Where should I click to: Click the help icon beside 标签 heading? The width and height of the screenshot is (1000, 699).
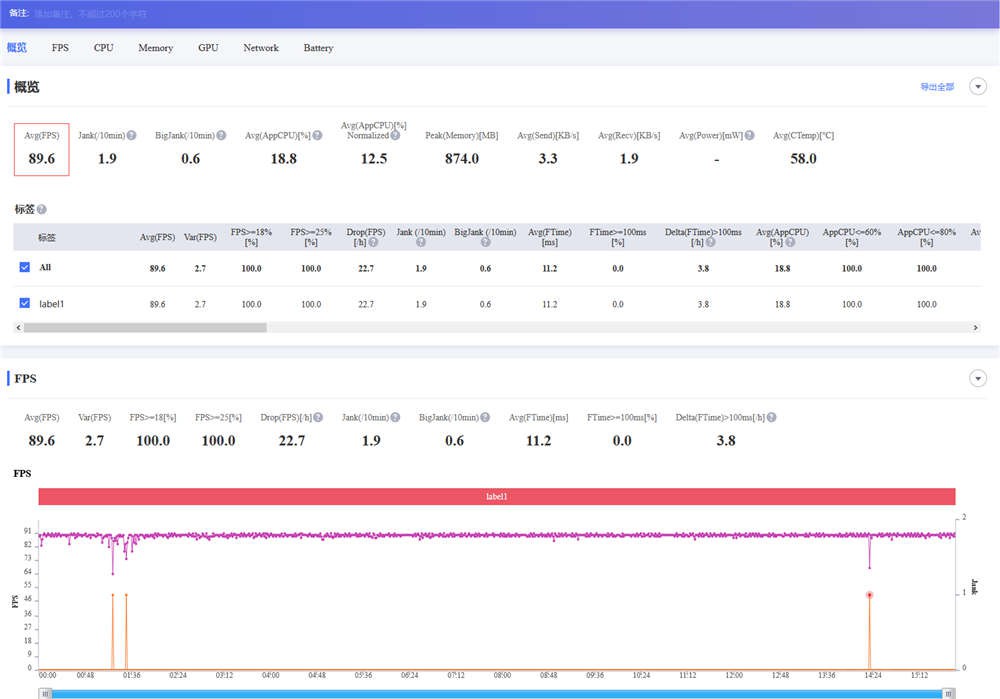pyautogui.click(x=41, y=209)
